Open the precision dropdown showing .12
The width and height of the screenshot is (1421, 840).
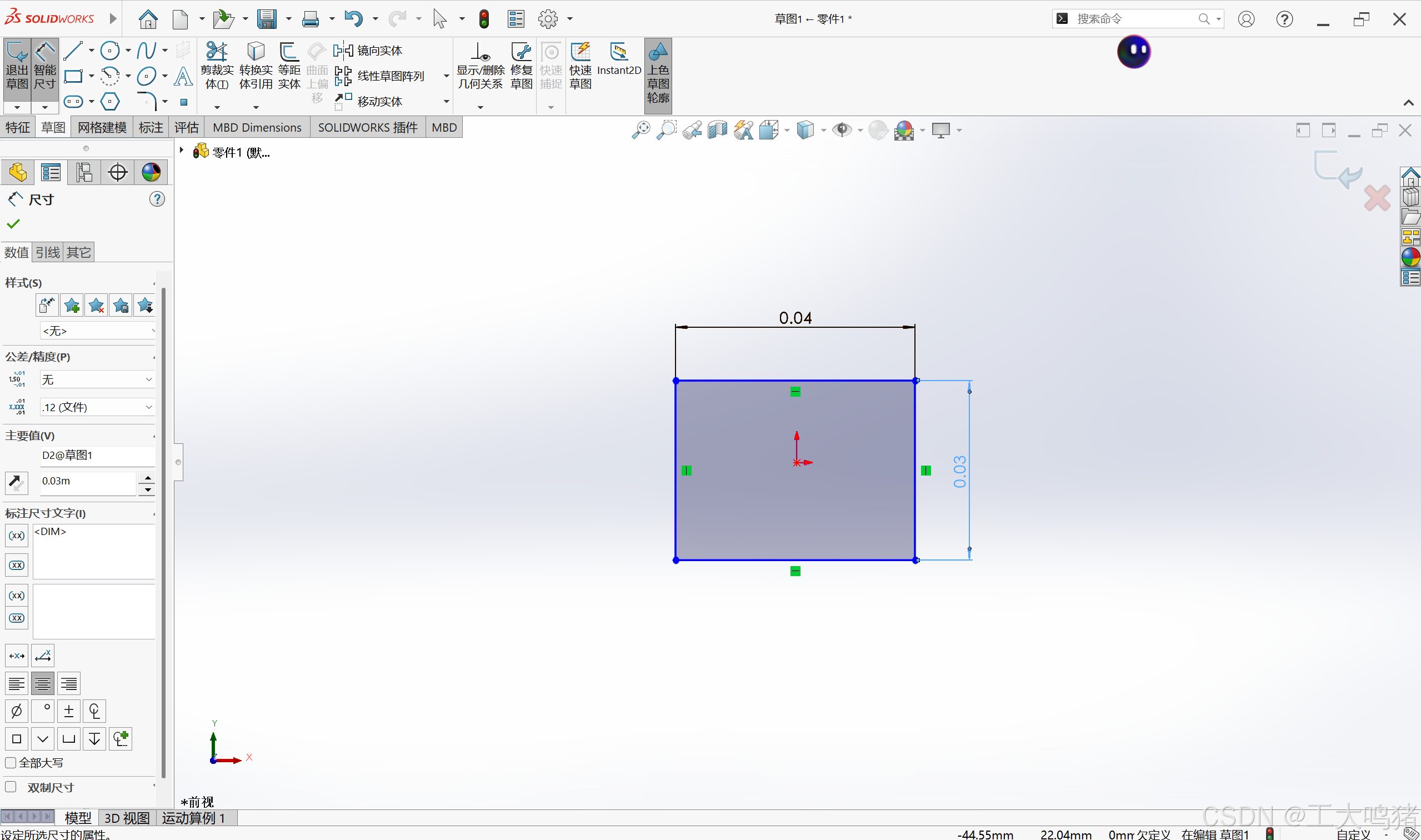(97, 407)
